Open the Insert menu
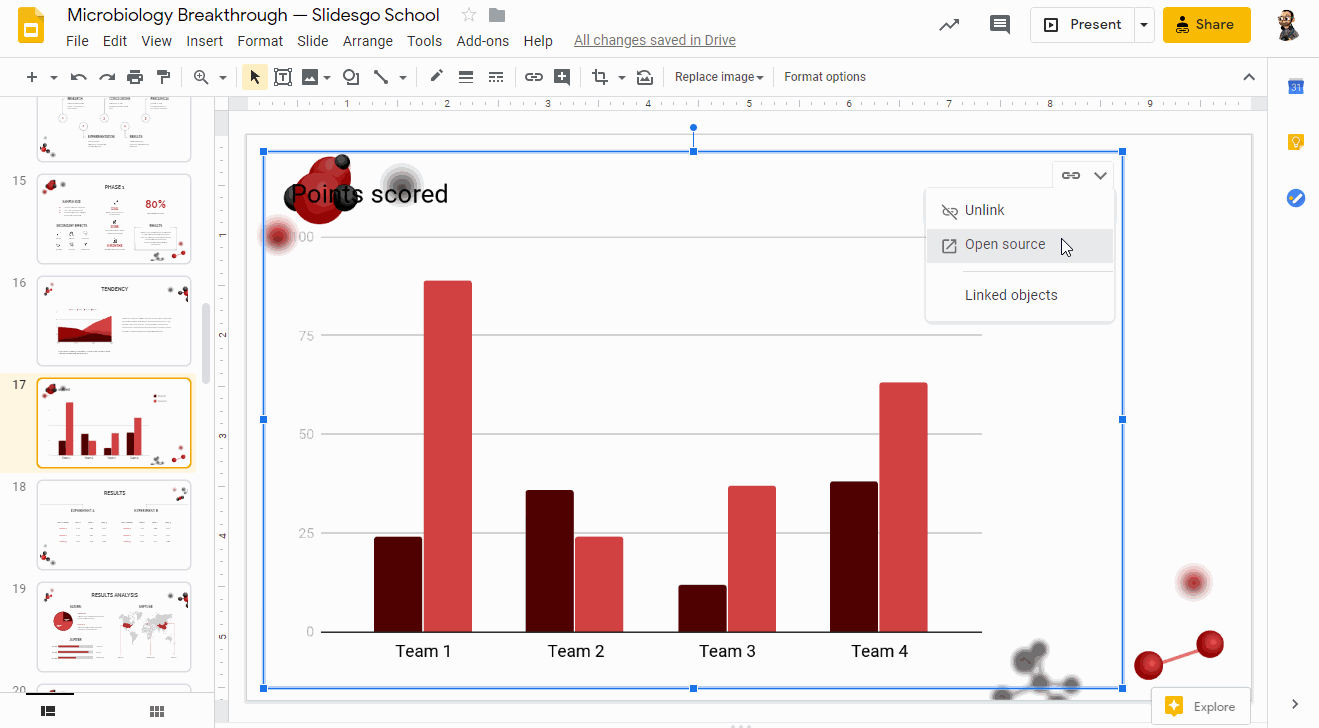The image size is (1319, 728). pos(205,41)
